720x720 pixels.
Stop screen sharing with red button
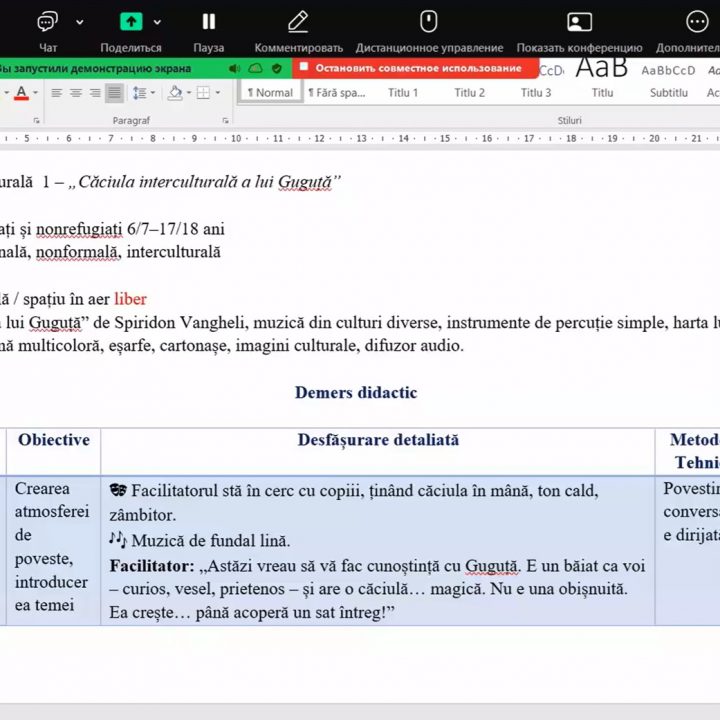click(x=412, y=68)
